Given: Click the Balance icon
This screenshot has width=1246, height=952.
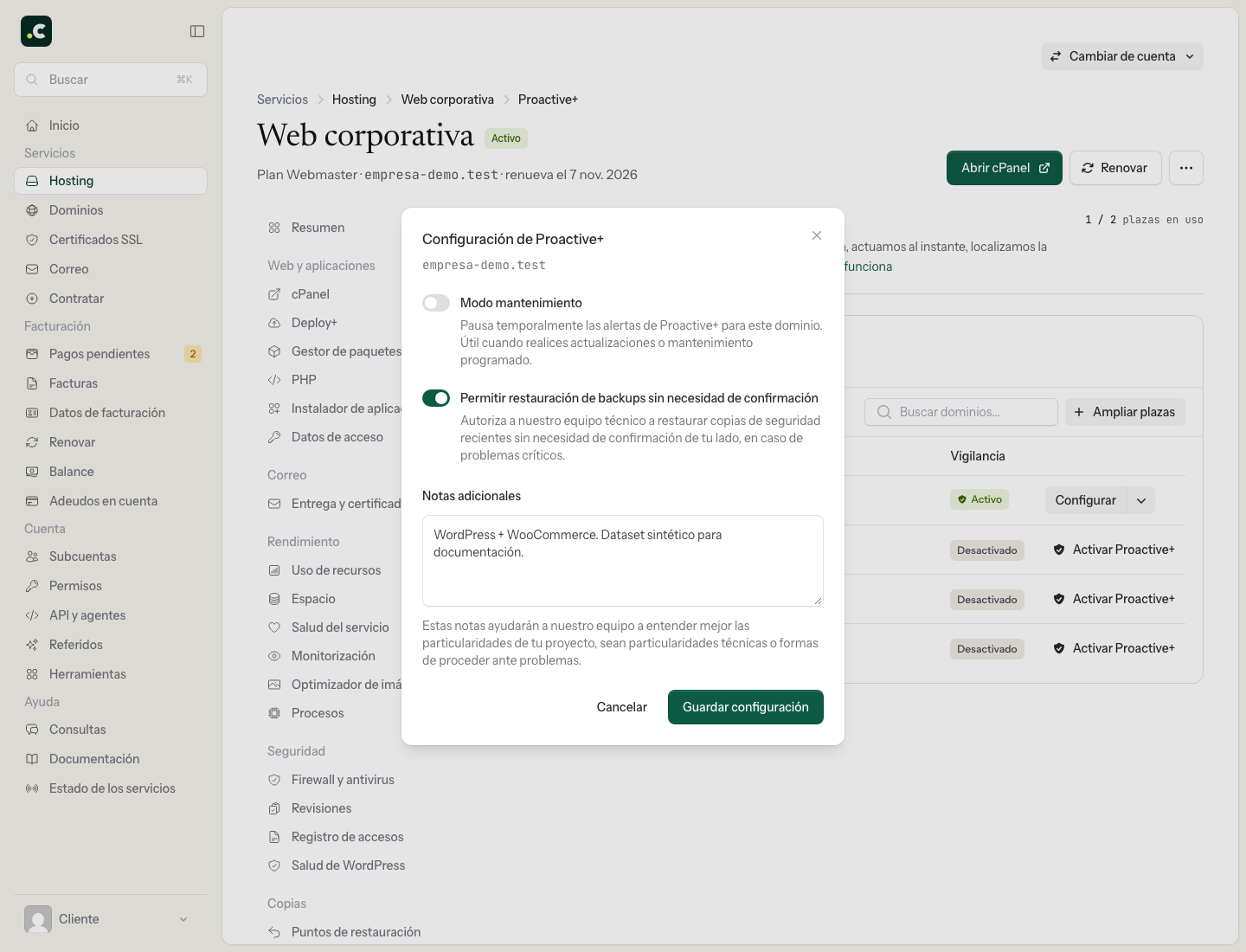Looking at the screenshot, I should (32, 472).
